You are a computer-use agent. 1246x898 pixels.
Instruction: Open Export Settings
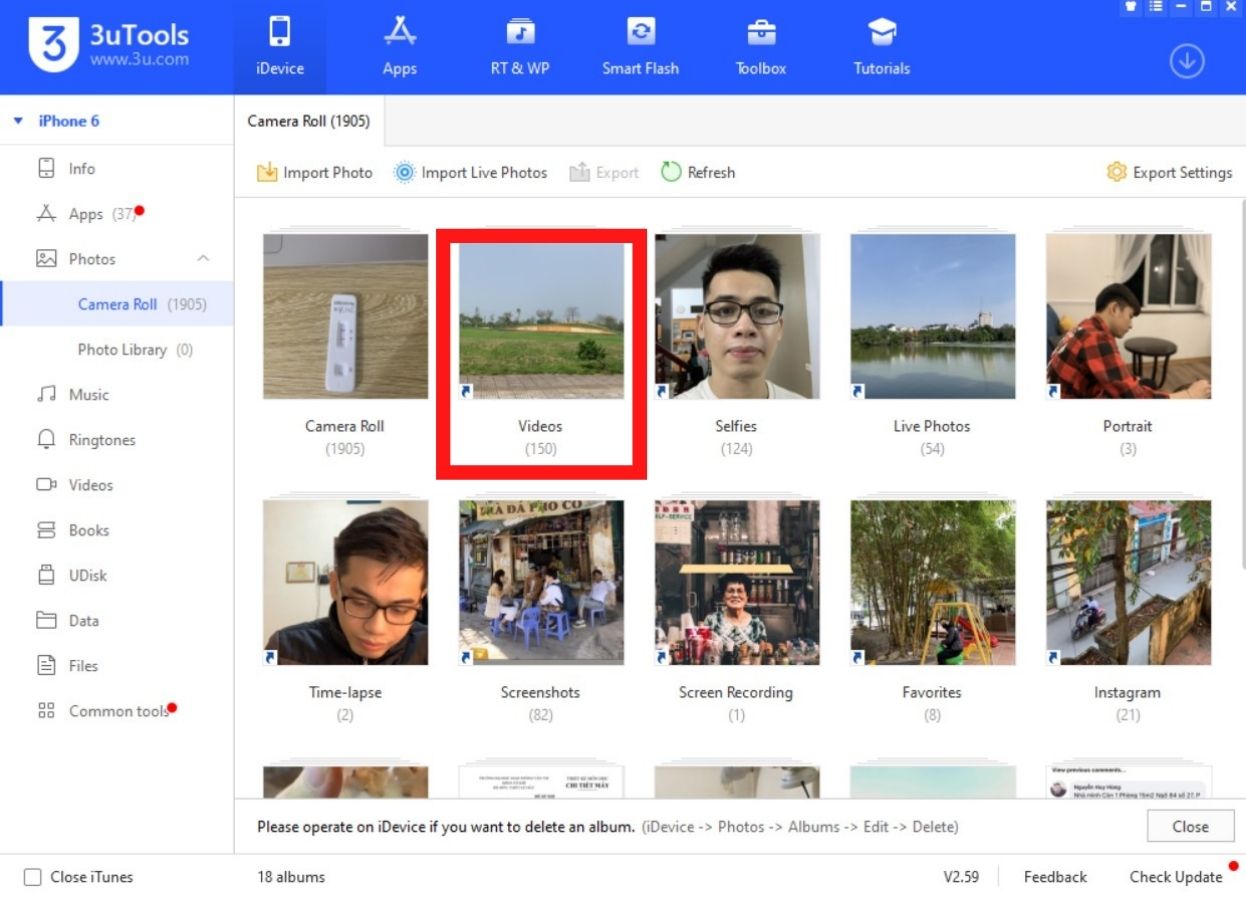click(1169, 172)
